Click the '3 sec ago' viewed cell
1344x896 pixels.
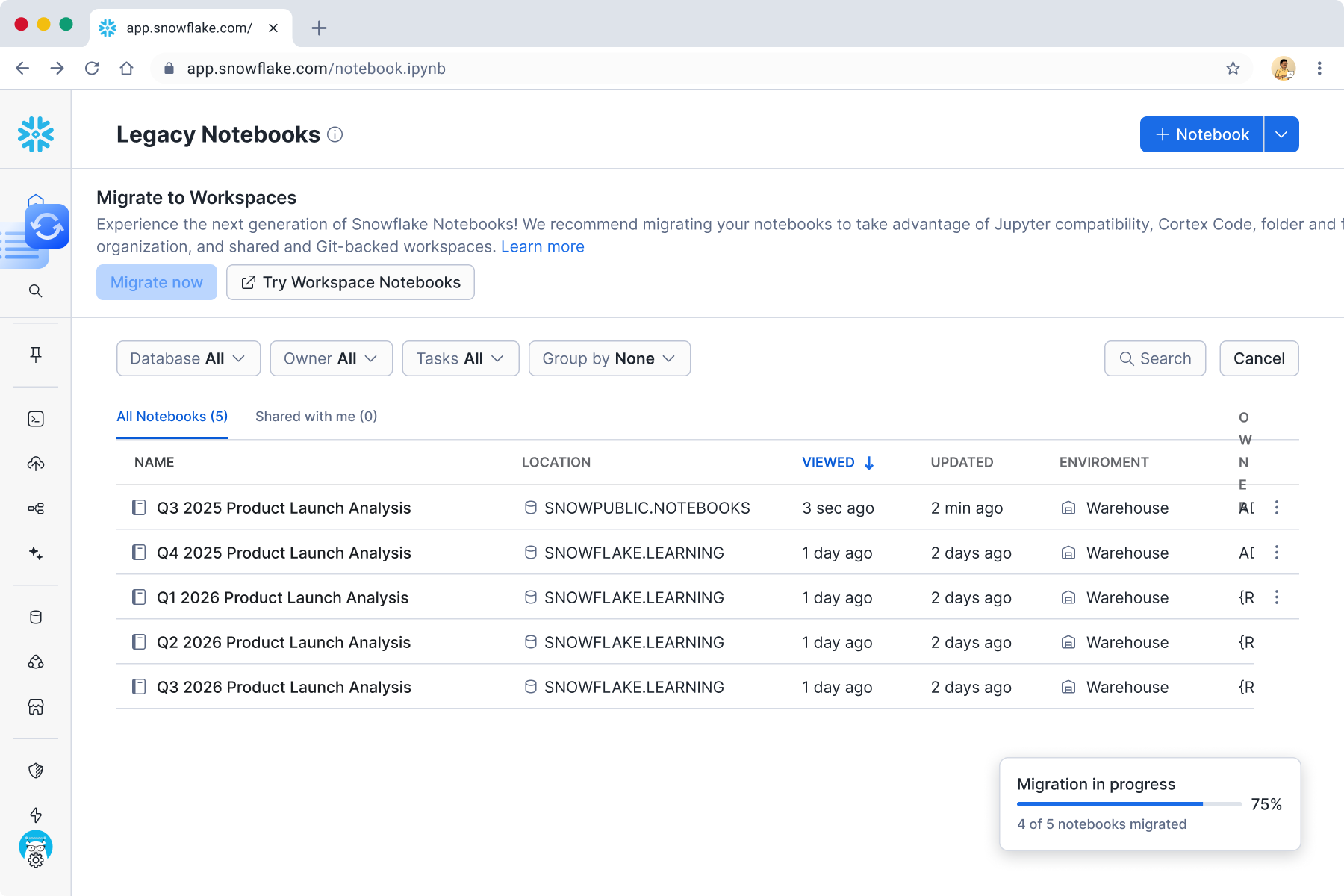pos(838,508)
